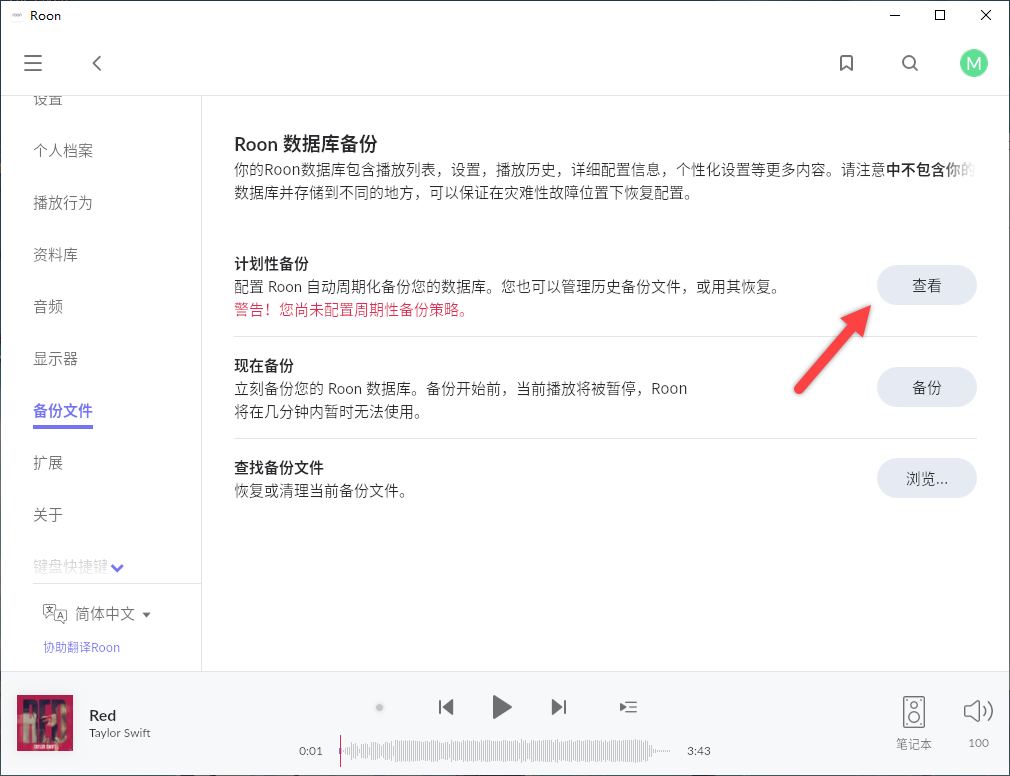Open search with the magnifier icon
Image resolution: width=1010 pixels, height=776 pixels.
(910, 63)
